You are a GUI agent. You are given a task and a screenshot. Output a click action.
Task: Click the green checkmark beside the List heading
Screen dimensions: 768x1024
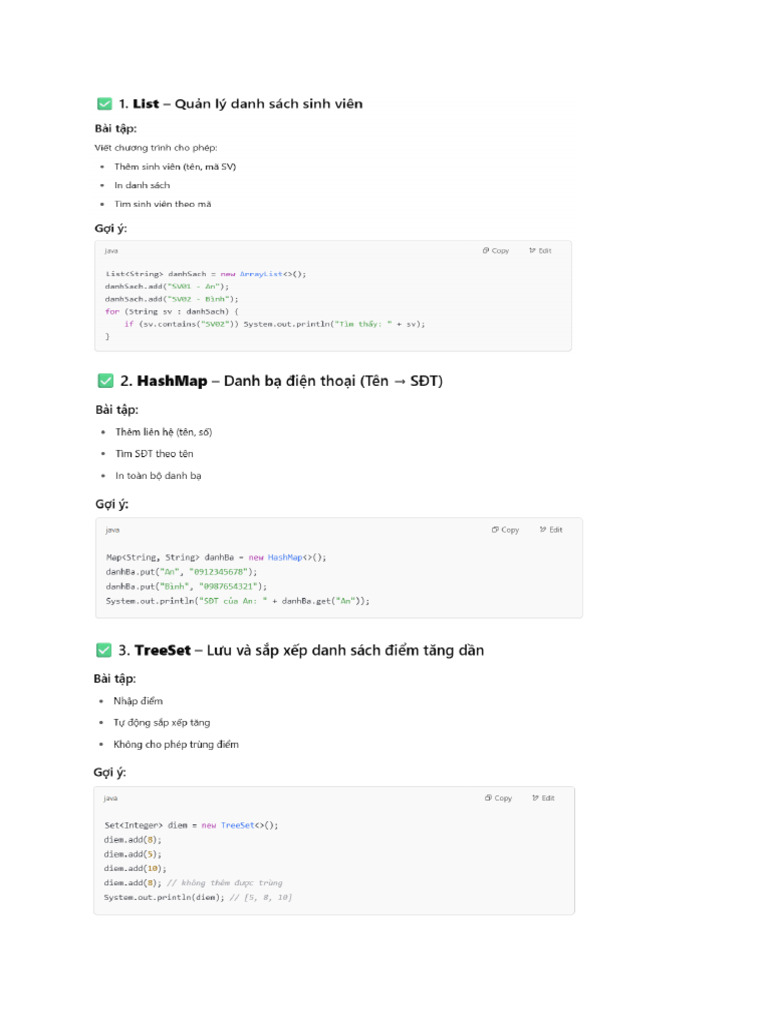[x=104, y=103]
